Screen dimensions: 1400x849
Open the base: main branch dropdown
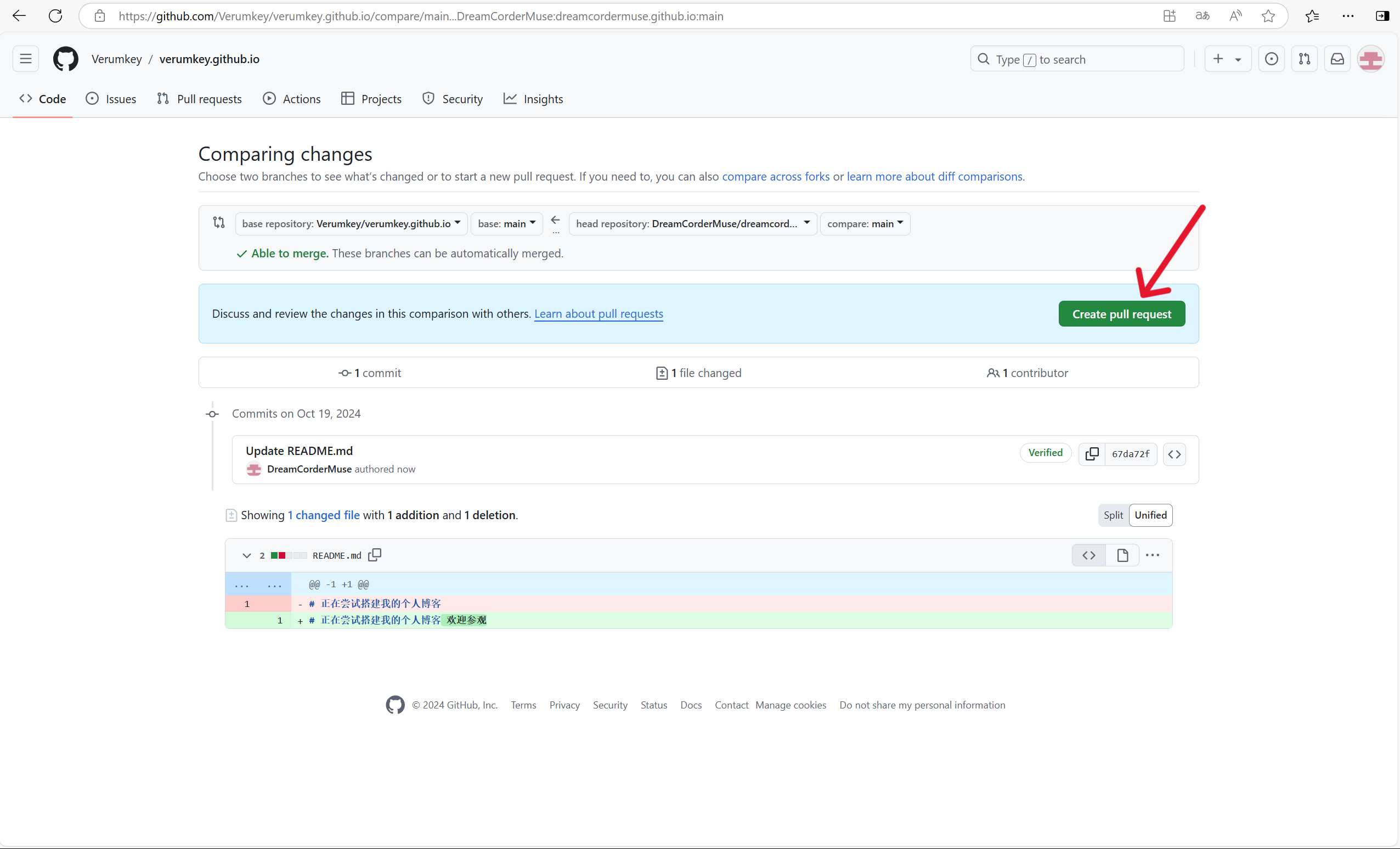point(507,223)
